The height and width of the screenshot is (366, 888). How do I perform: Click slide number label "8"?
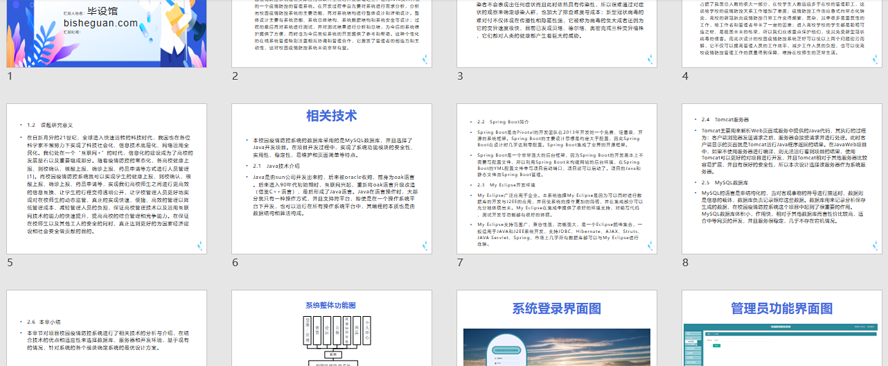pos(685,262)
